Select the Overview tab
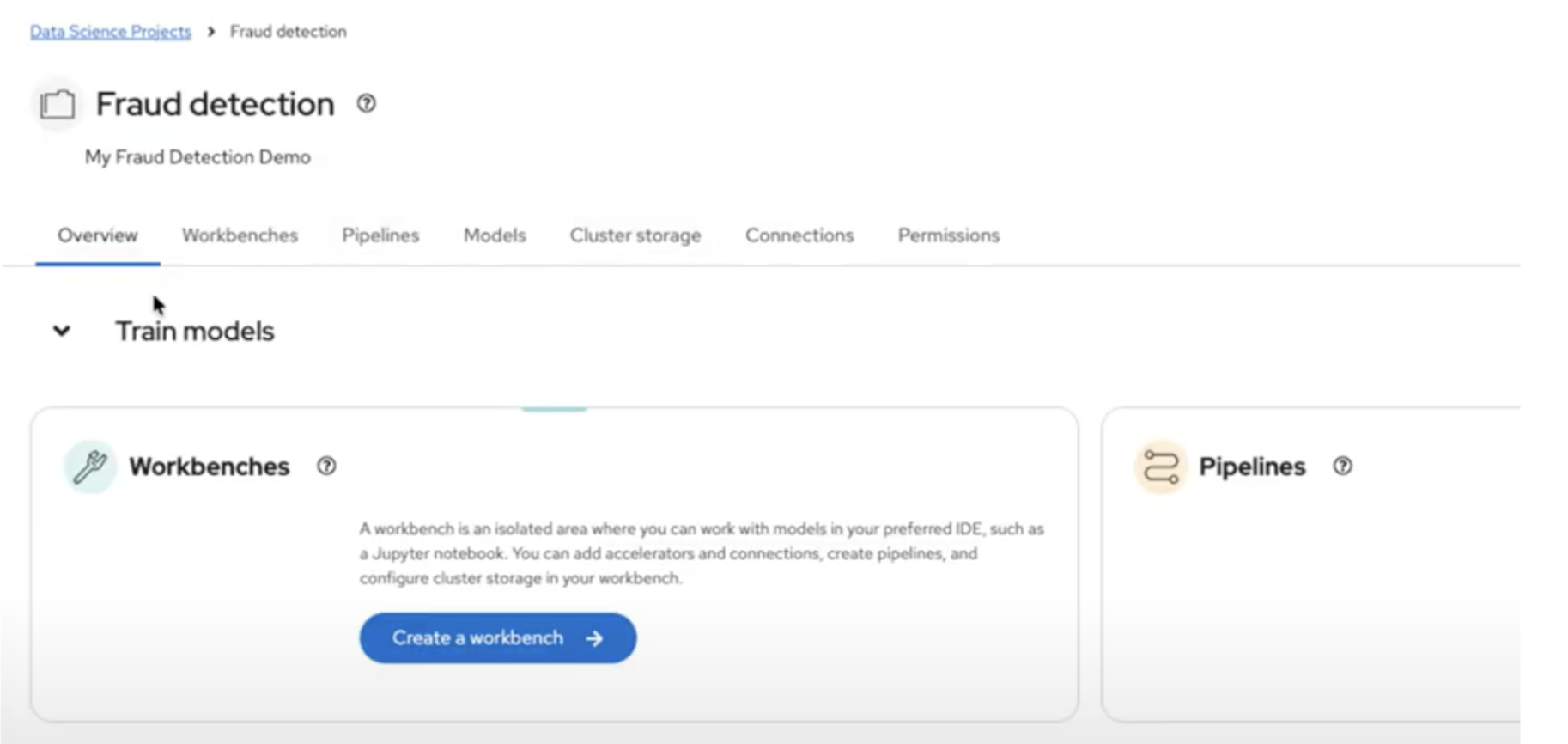1568x744 pixels. (x=97, y=235)
